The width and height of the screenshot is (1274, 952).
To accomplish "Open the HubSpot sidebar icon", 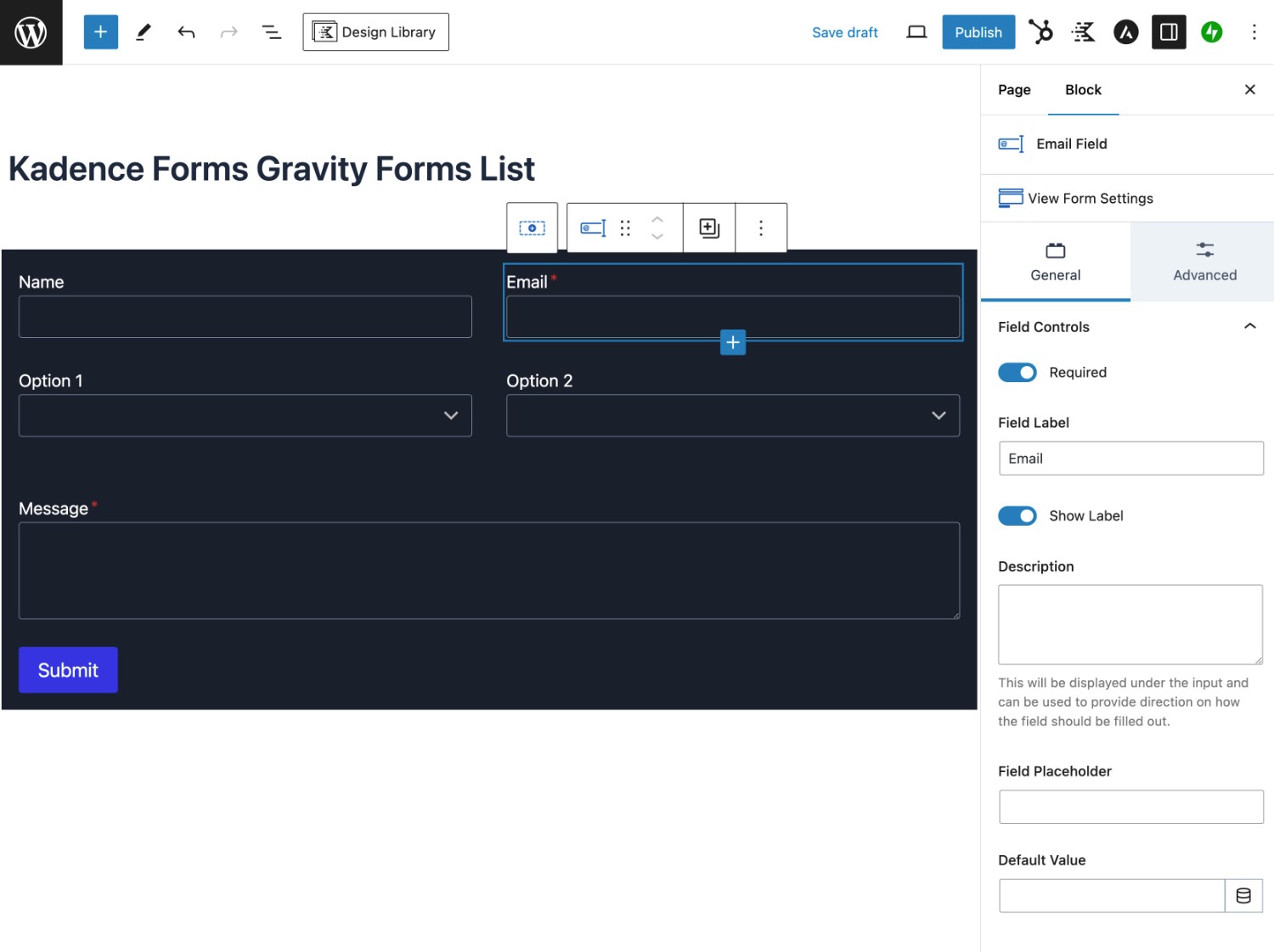I will point(1040,32).
